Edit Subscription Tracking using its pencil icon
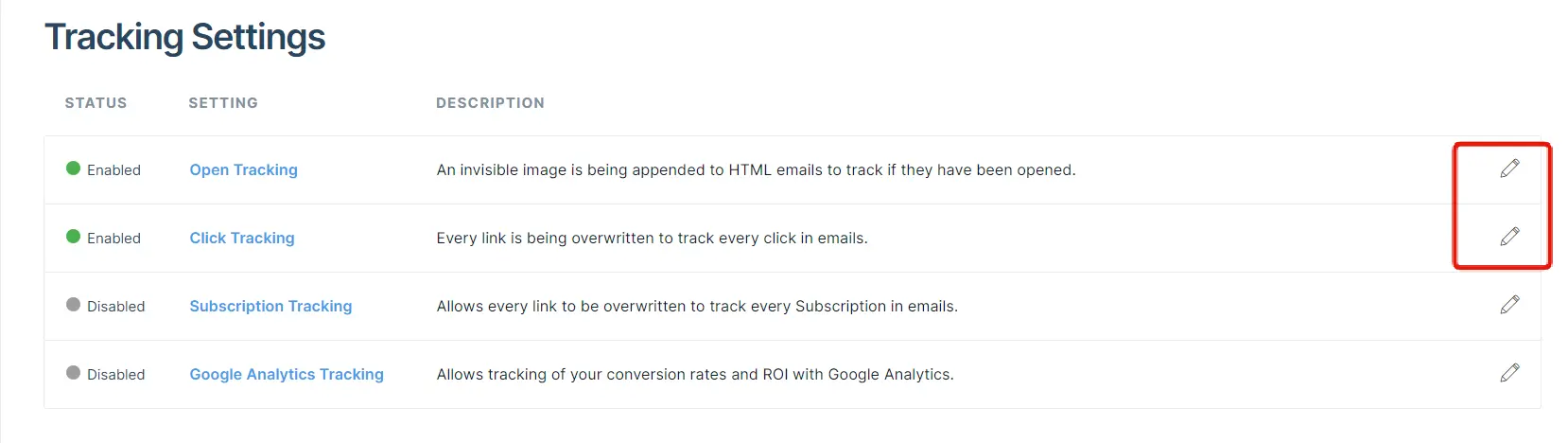The height and width of the screenshot is (443, 1568). 1509,305
